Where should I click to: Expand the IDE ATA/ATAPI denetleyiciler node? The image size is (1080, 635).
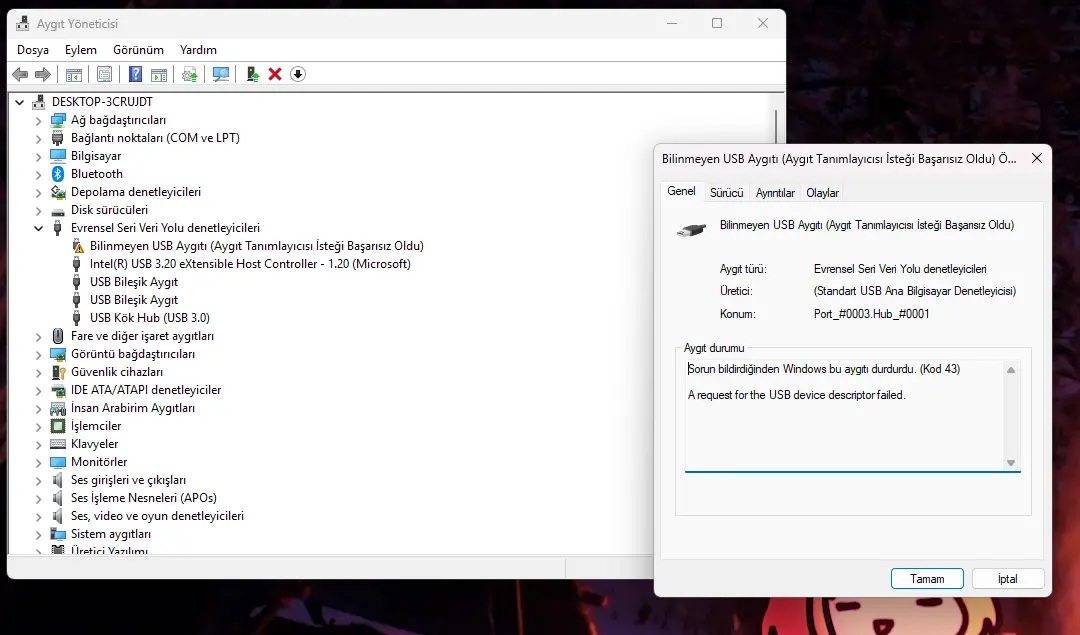39,390
